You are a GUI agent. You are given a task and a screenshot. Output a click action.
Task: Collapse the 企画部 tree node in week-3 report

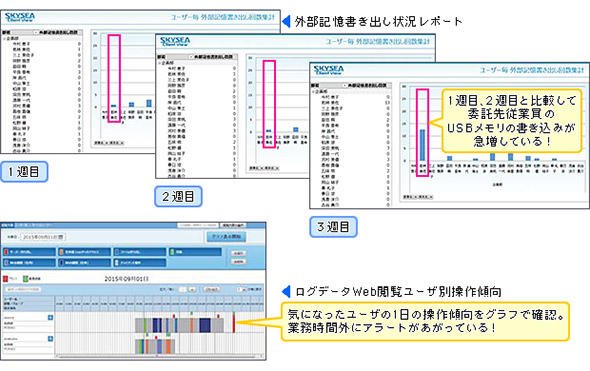tap(314, 91)
